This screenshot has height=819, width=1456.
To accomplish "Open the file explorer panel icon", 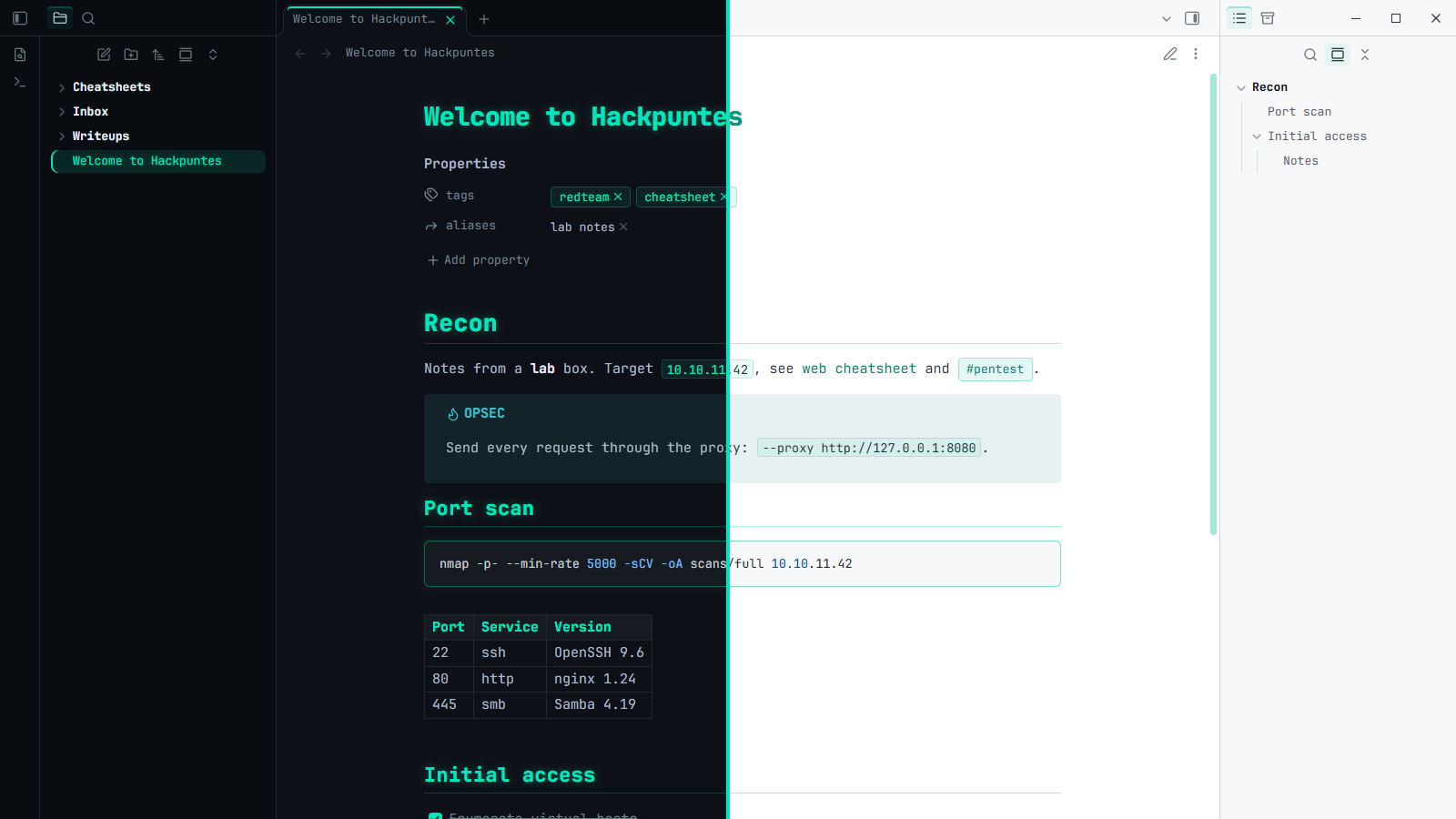I will pos(60,18).
